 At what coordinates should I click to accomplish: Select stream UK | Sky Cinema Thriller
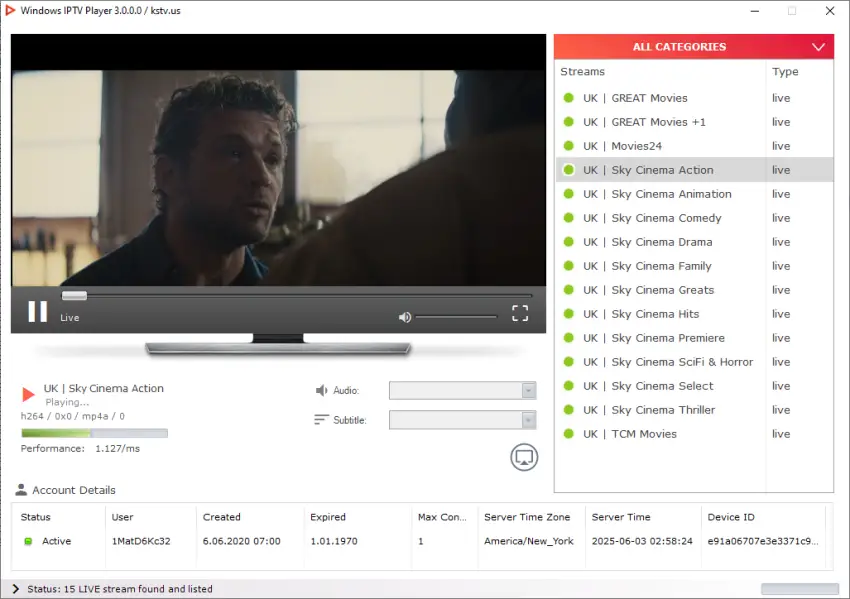coord(694,410)
